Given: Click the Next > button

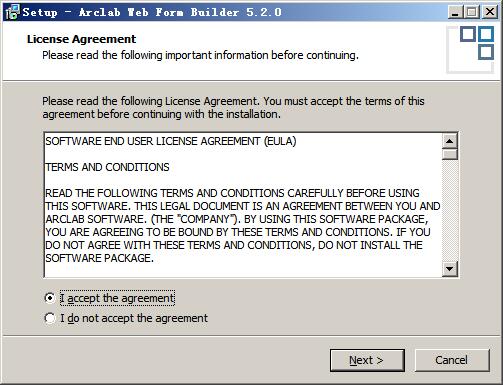Looking at the screenshot, I should point(367,360).
